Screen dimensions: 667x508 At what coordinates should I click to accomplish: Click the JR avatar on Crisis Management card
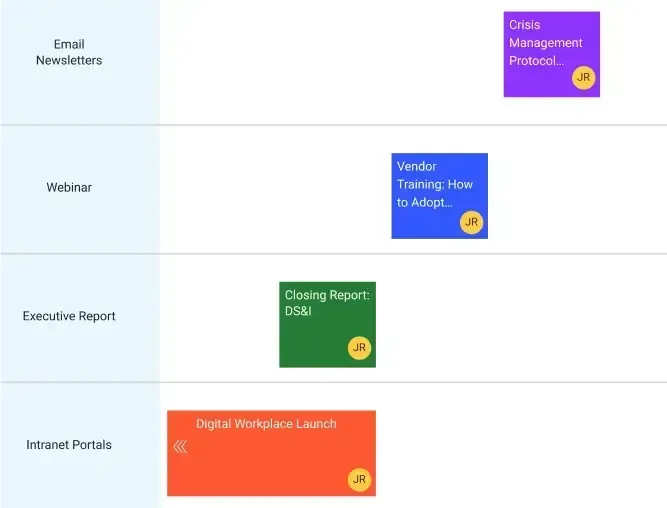pos(583,78)
